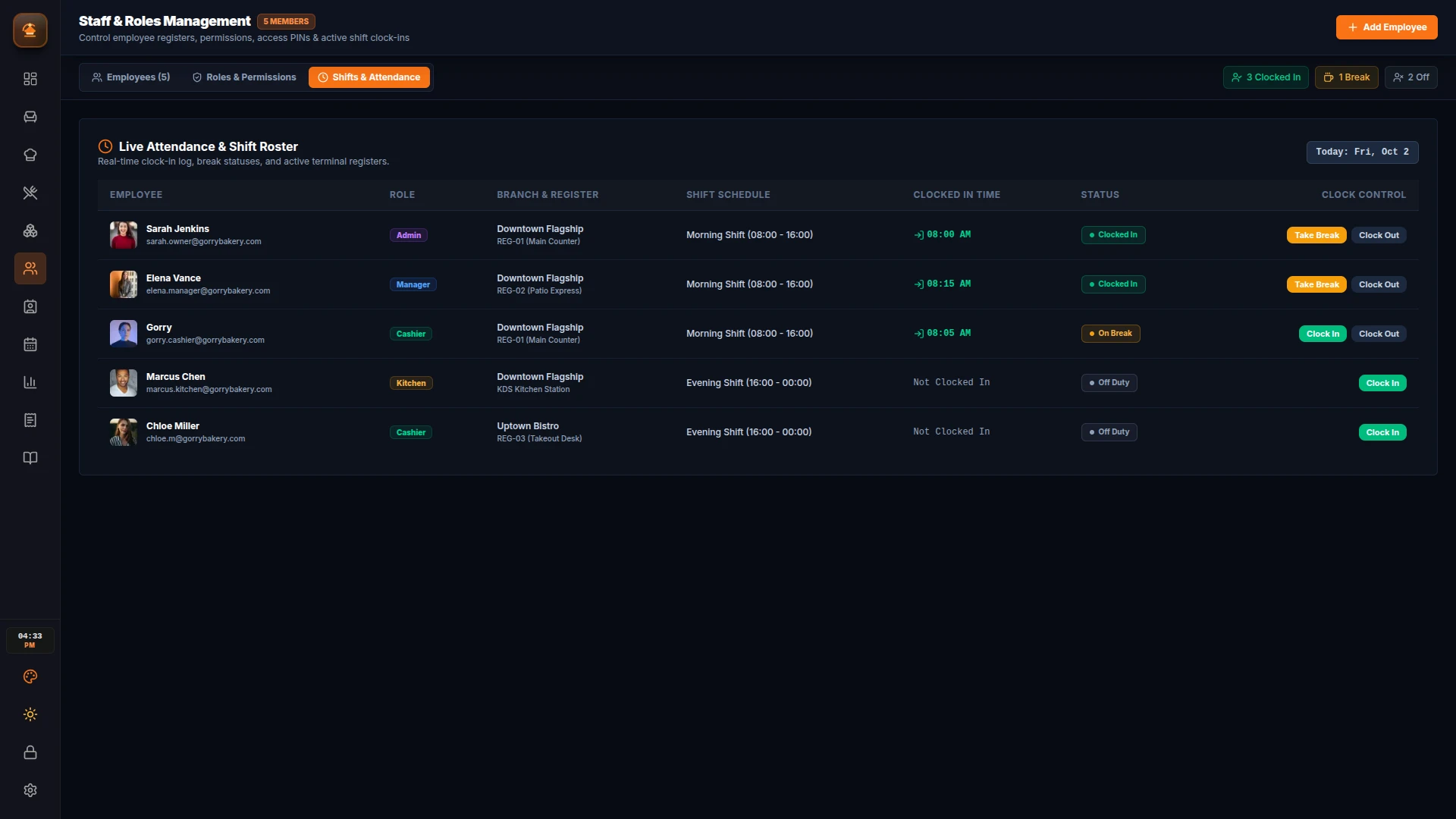Click the padlock lock-screen icon
The width and height of the screenshot is (1456, 819).
click(x=30, y=752)
